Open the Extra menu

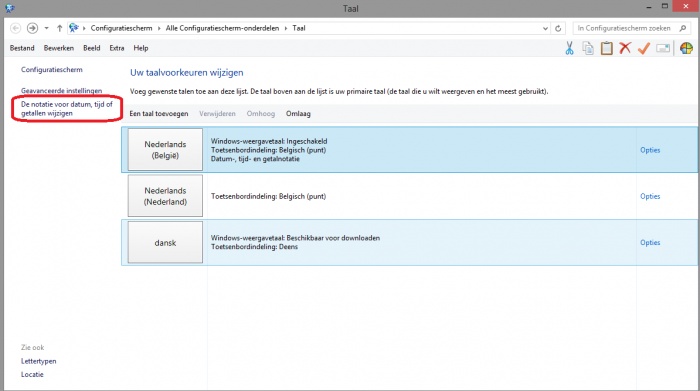117,48
